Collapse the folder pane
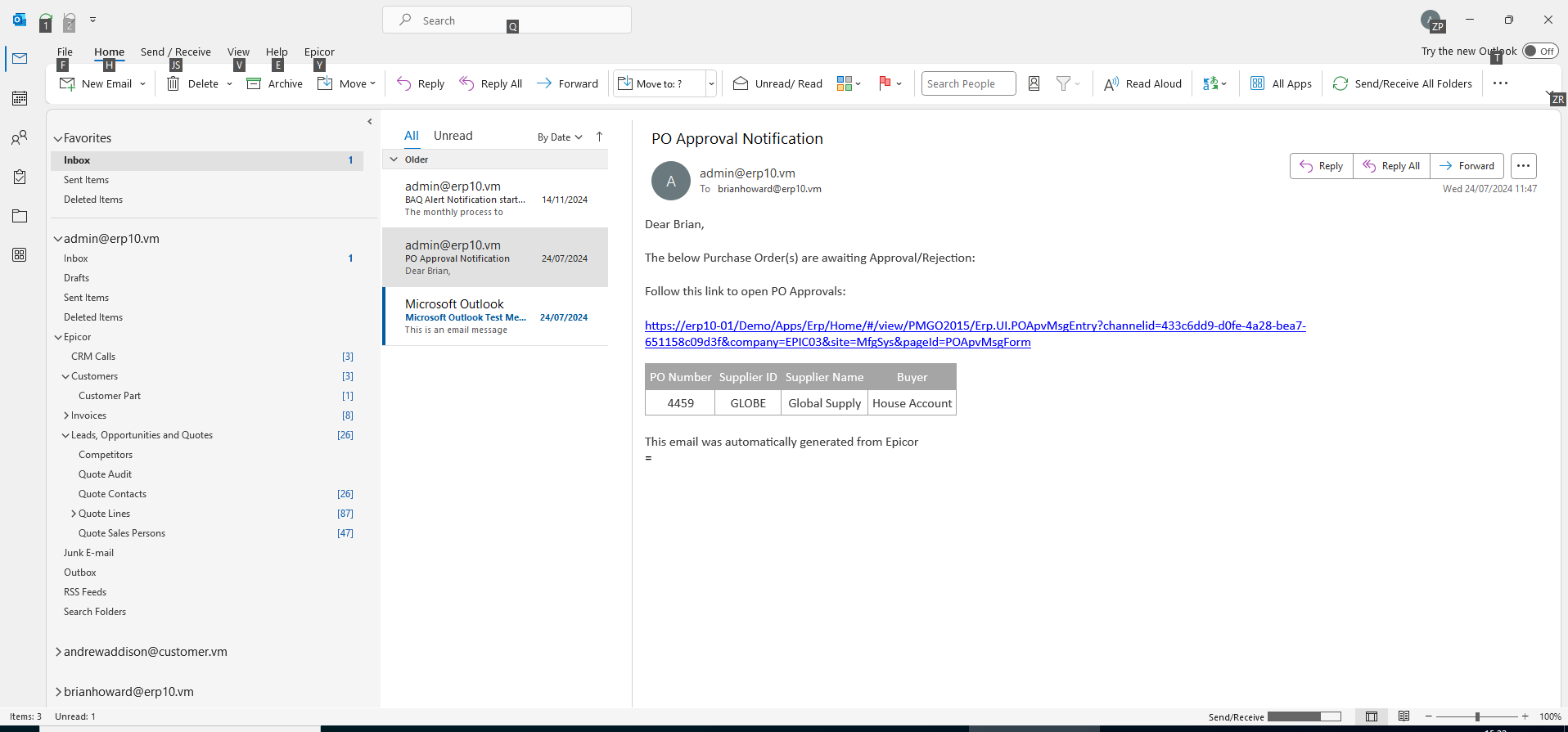Screen dimensions: 1568x732 [370, 122]
